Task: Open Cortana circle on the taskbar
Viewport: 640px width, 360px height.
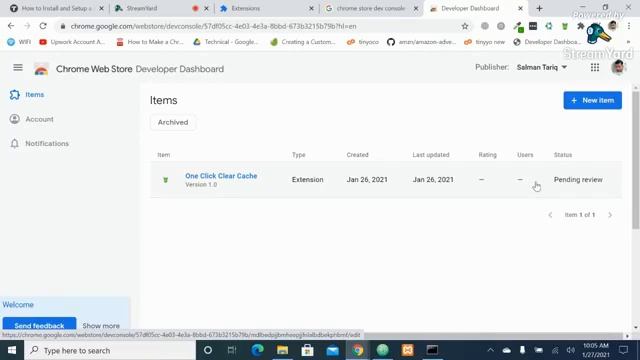Action: (x=208, y=350)
